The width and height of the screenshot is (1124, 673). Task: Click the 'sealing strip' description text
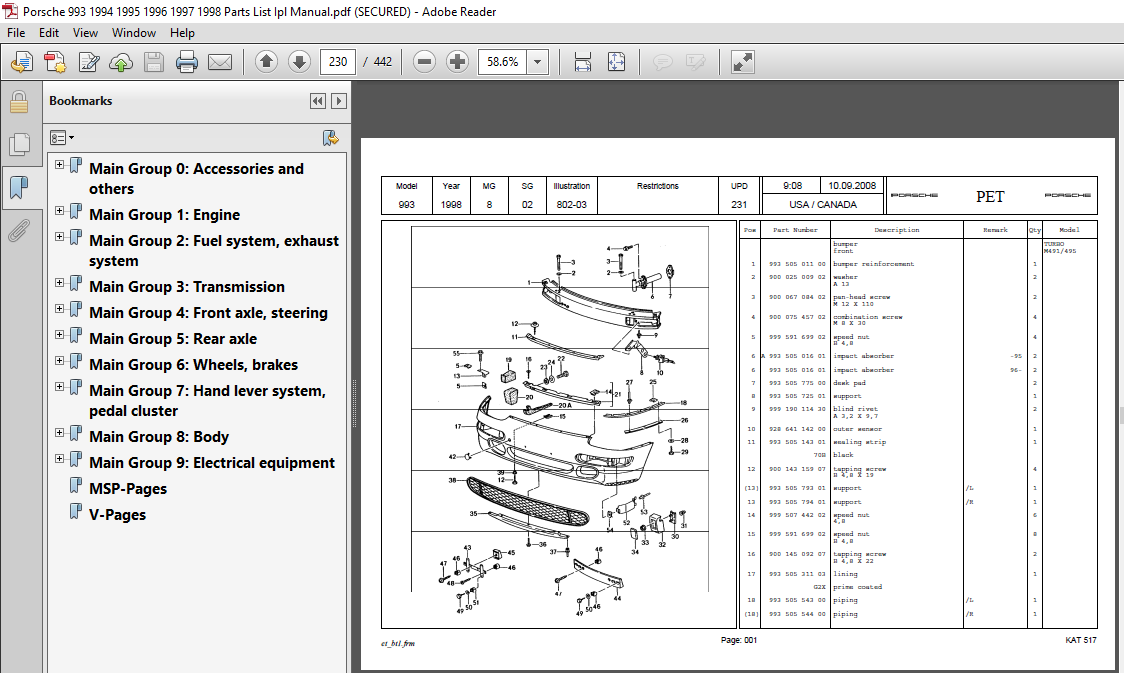pos(859,442)
